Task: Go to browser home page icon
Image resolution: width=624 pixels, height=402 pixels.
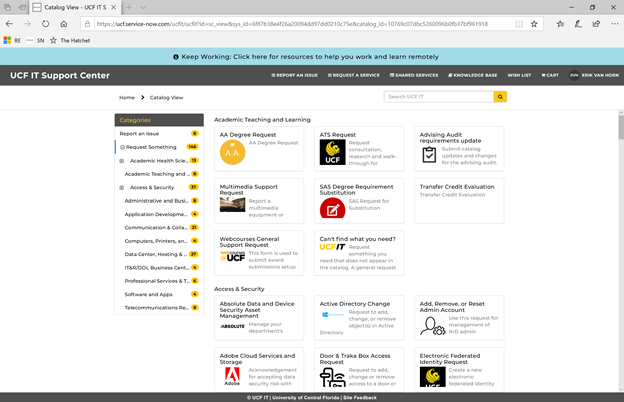Action: pos(64,24)
